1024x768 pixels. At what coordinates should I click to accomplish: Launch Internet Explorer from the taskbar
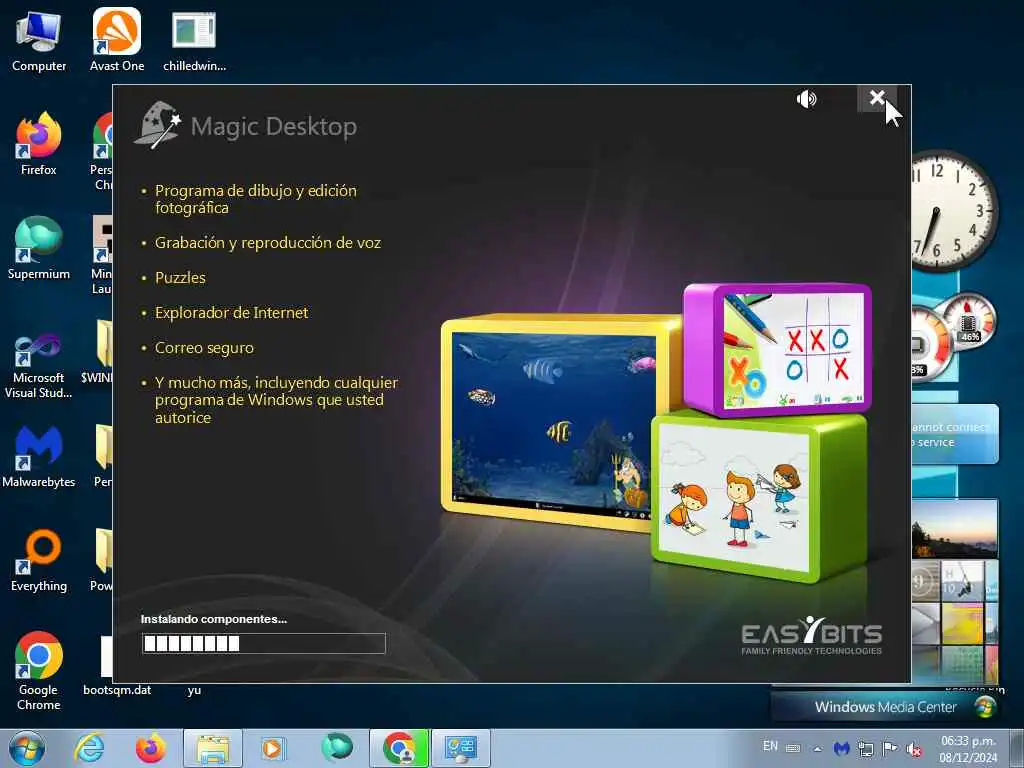89,748
